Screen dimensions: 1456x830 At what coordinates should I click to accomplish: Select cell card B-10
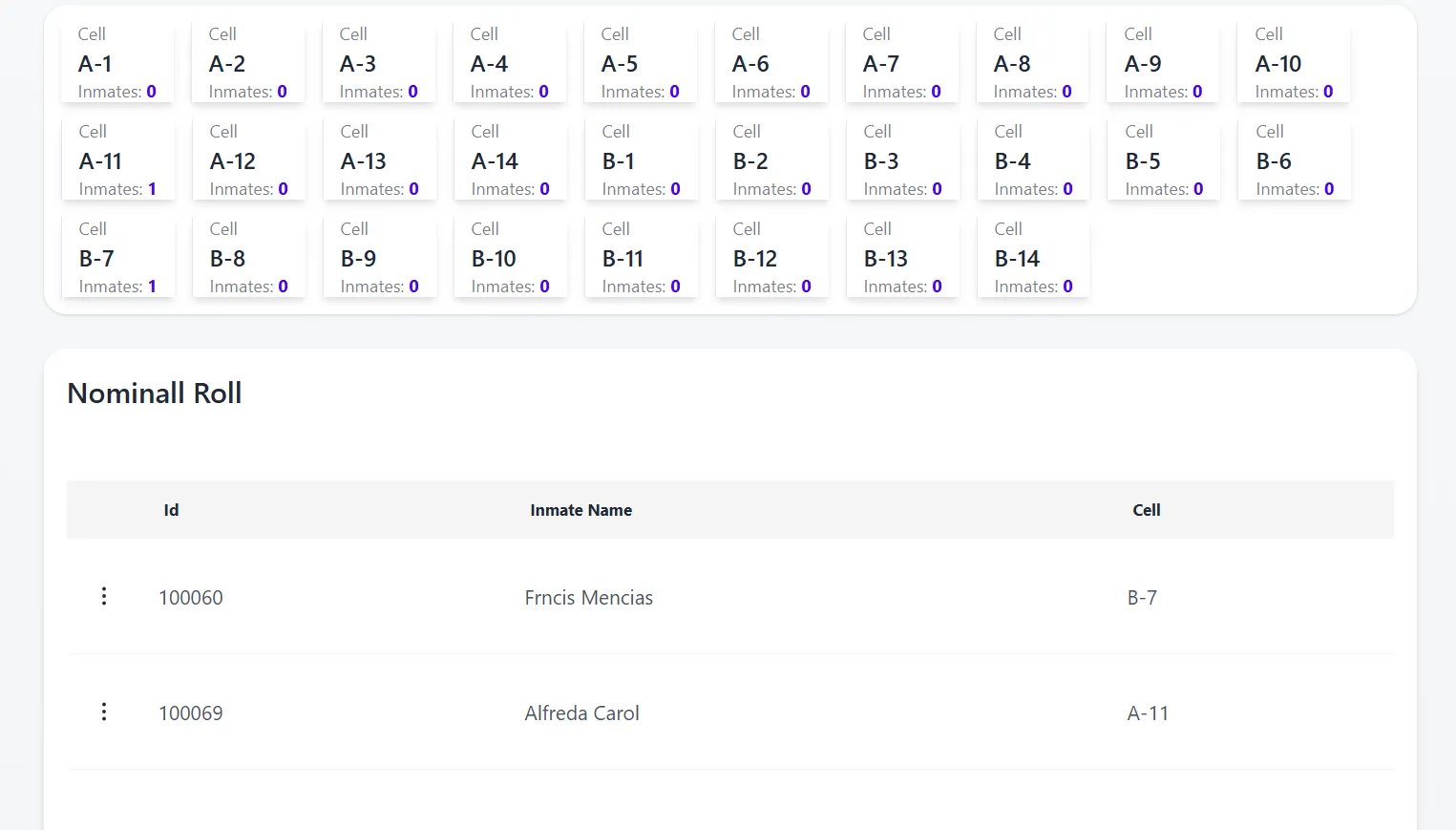[x=510, y=258]
